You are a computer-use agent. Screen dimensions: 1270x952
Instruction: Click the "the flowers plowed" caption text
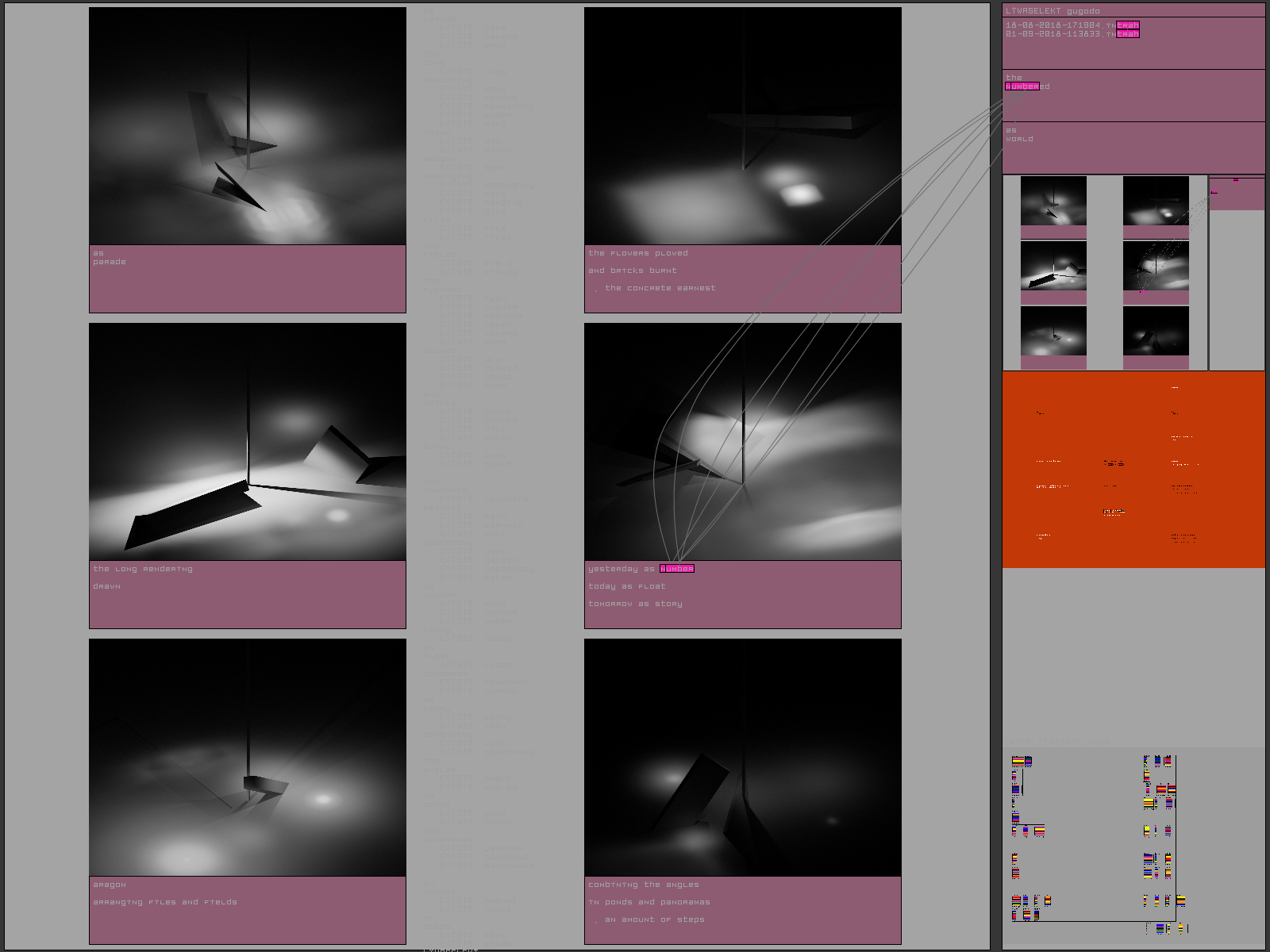click(x=638, y=254)
